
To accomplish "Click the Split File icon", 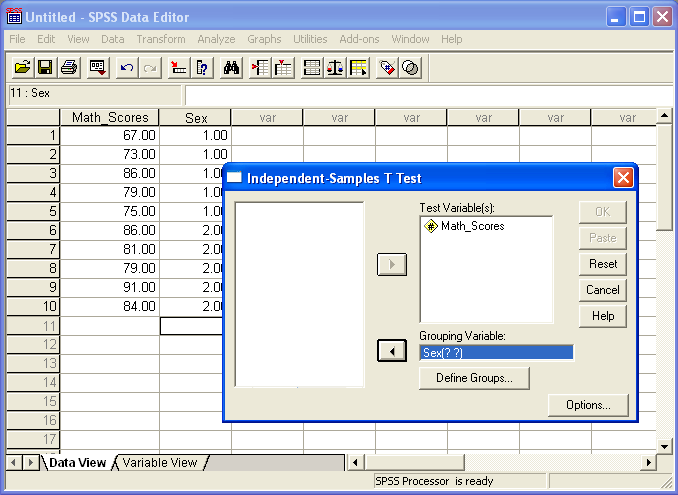I will click(312, 68).
